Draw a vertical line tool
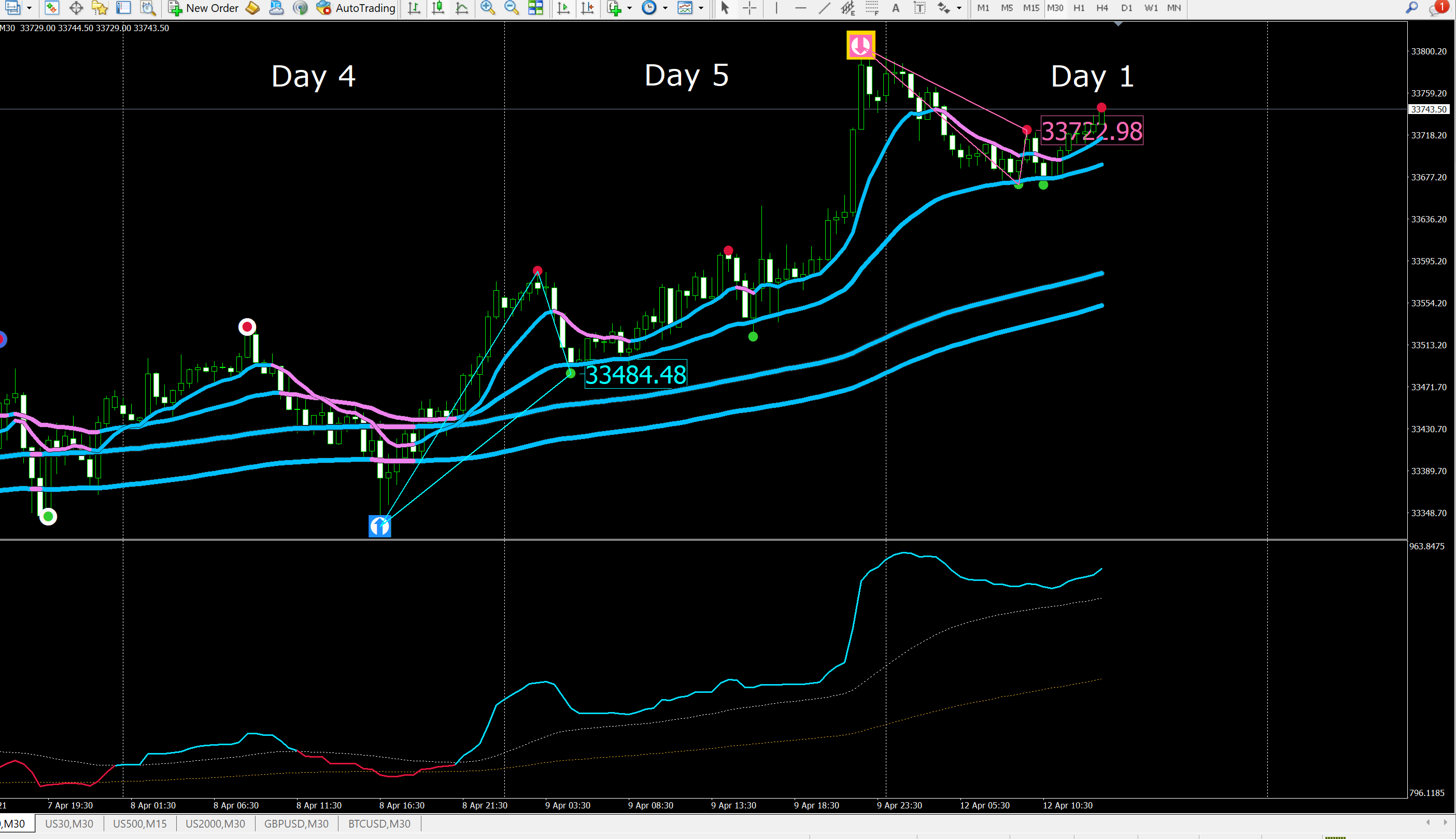This screenshot has height=839, width=1456. (x=776, y=8)
